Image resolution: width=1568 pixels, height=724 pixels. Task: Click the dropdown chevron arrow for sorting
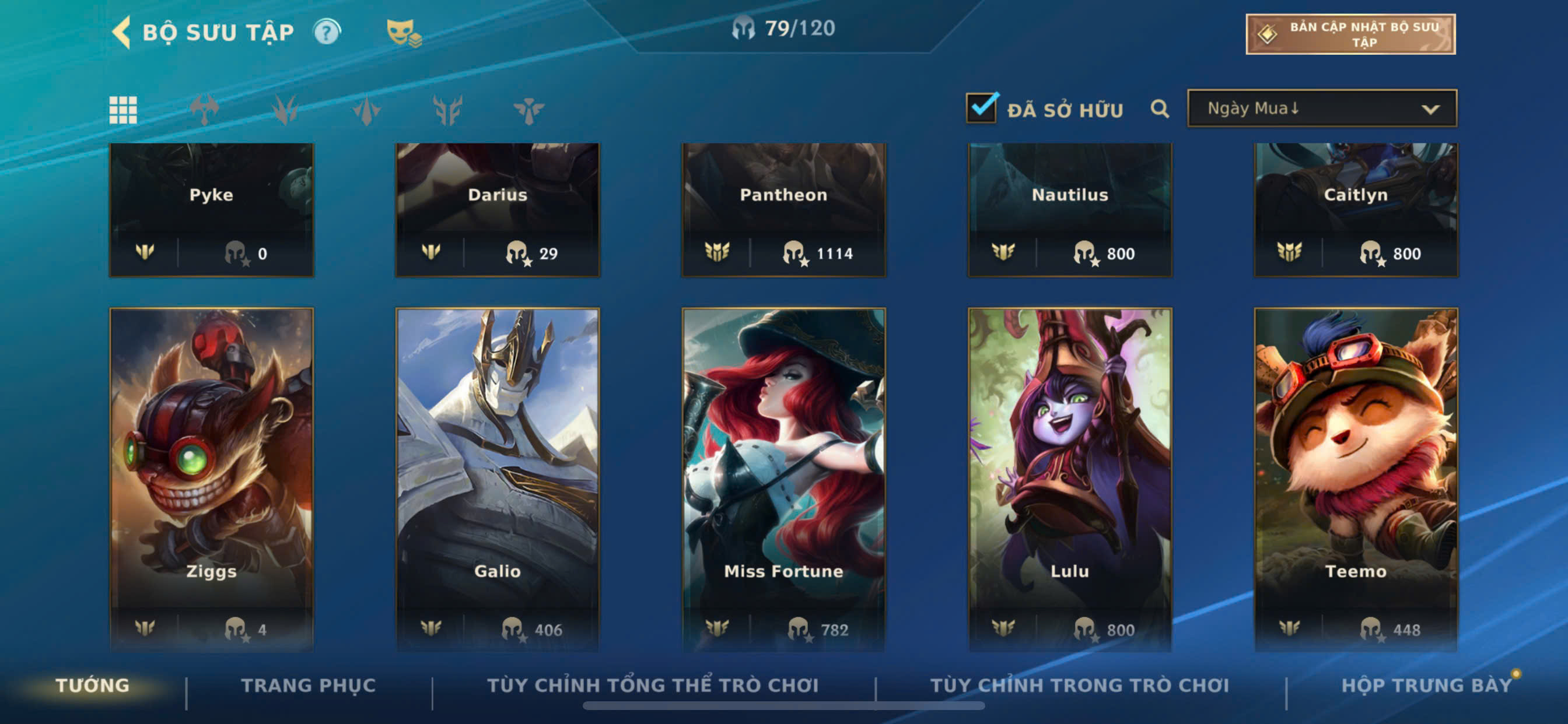pos(1430,110)
